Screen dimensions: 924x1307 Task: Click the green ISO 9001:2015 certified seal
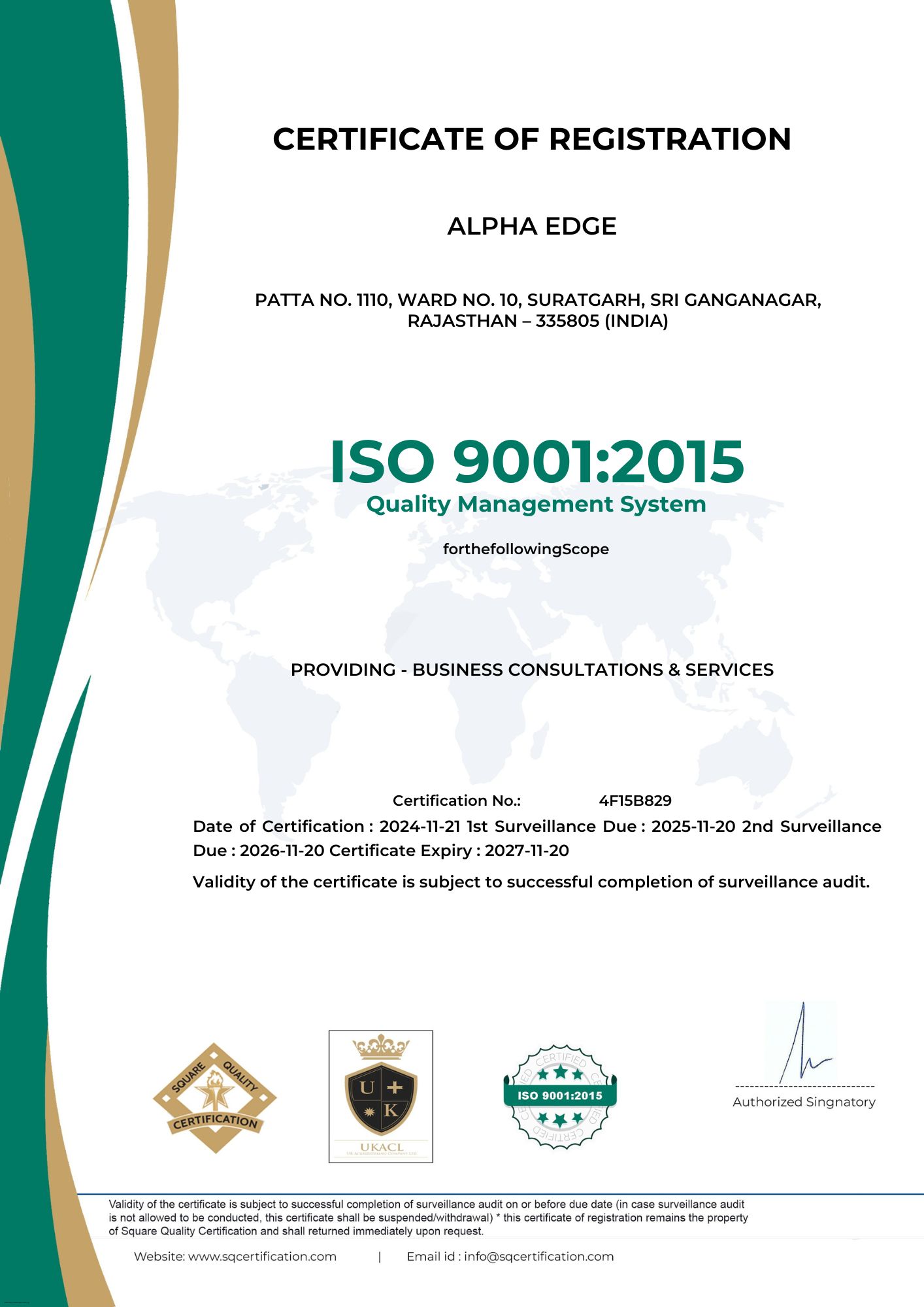(x=560, y=1096)
